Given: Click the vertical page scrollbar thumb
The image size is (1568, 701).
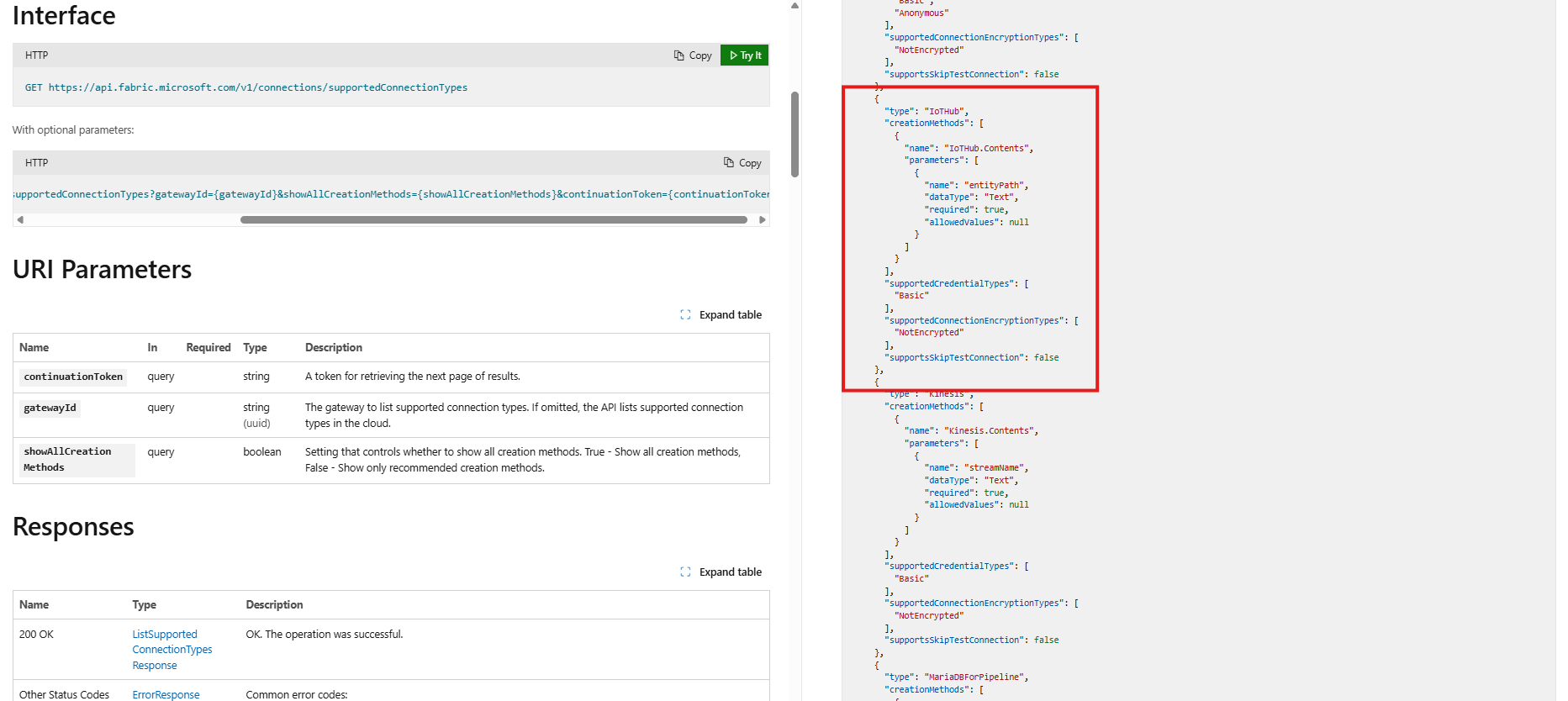Looking at the screenshot, I should pyautogui.click(x=795, y=134).
